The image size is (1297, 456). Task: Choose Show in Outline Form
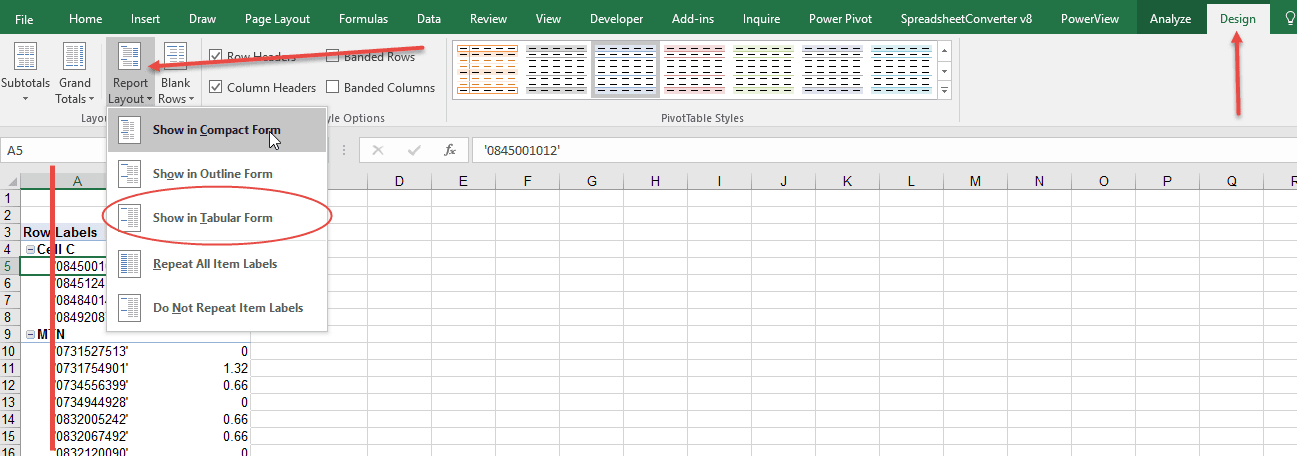point(217,174)
